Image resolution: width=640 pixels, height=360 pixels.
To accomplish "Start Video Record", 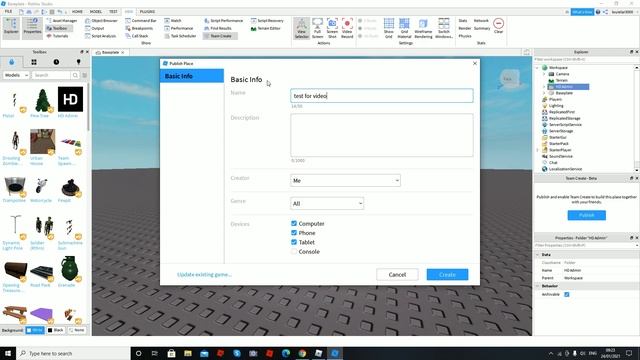I will click(347, 28).
